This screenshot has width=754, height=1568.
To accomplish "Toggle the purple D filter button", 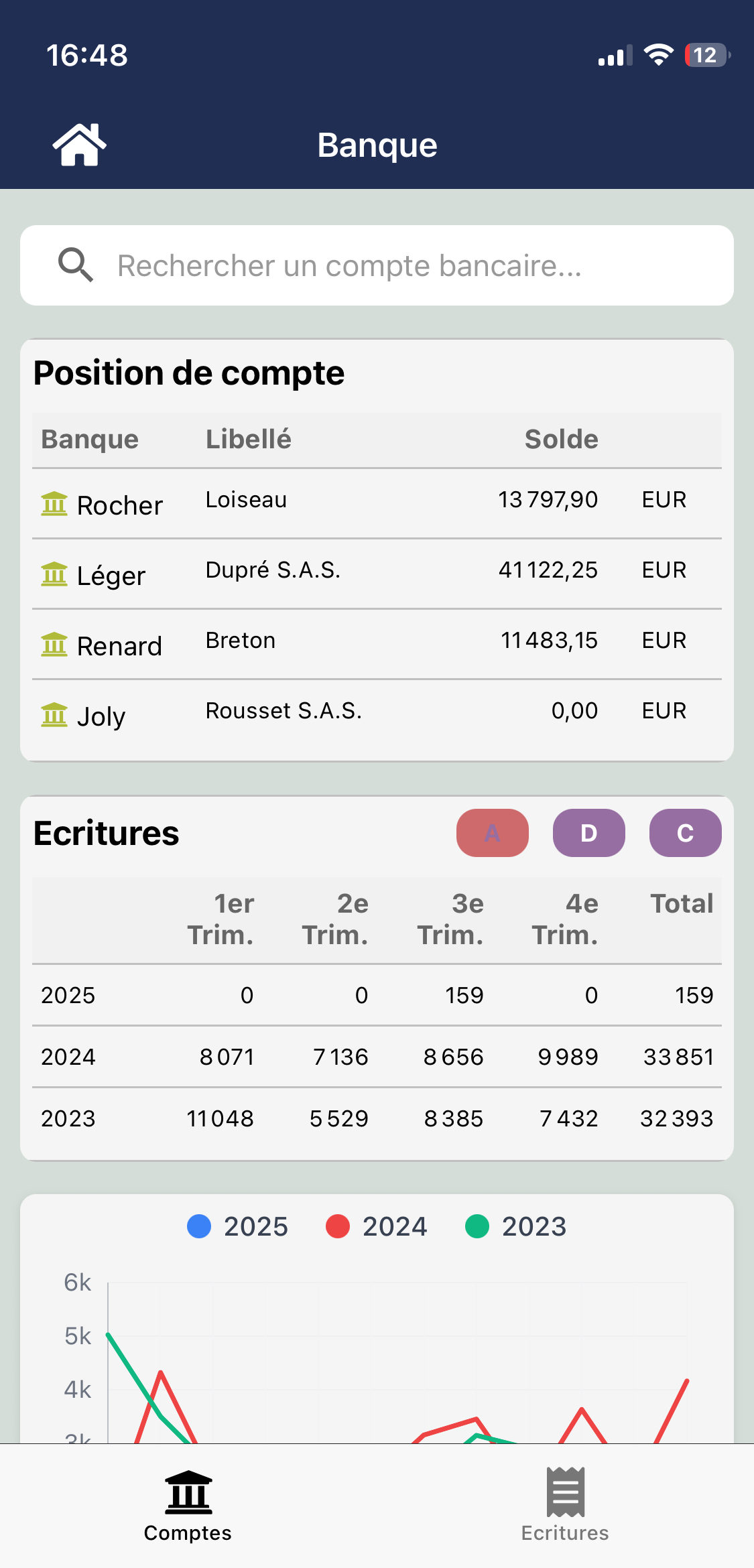I will (x=589, y=833).
